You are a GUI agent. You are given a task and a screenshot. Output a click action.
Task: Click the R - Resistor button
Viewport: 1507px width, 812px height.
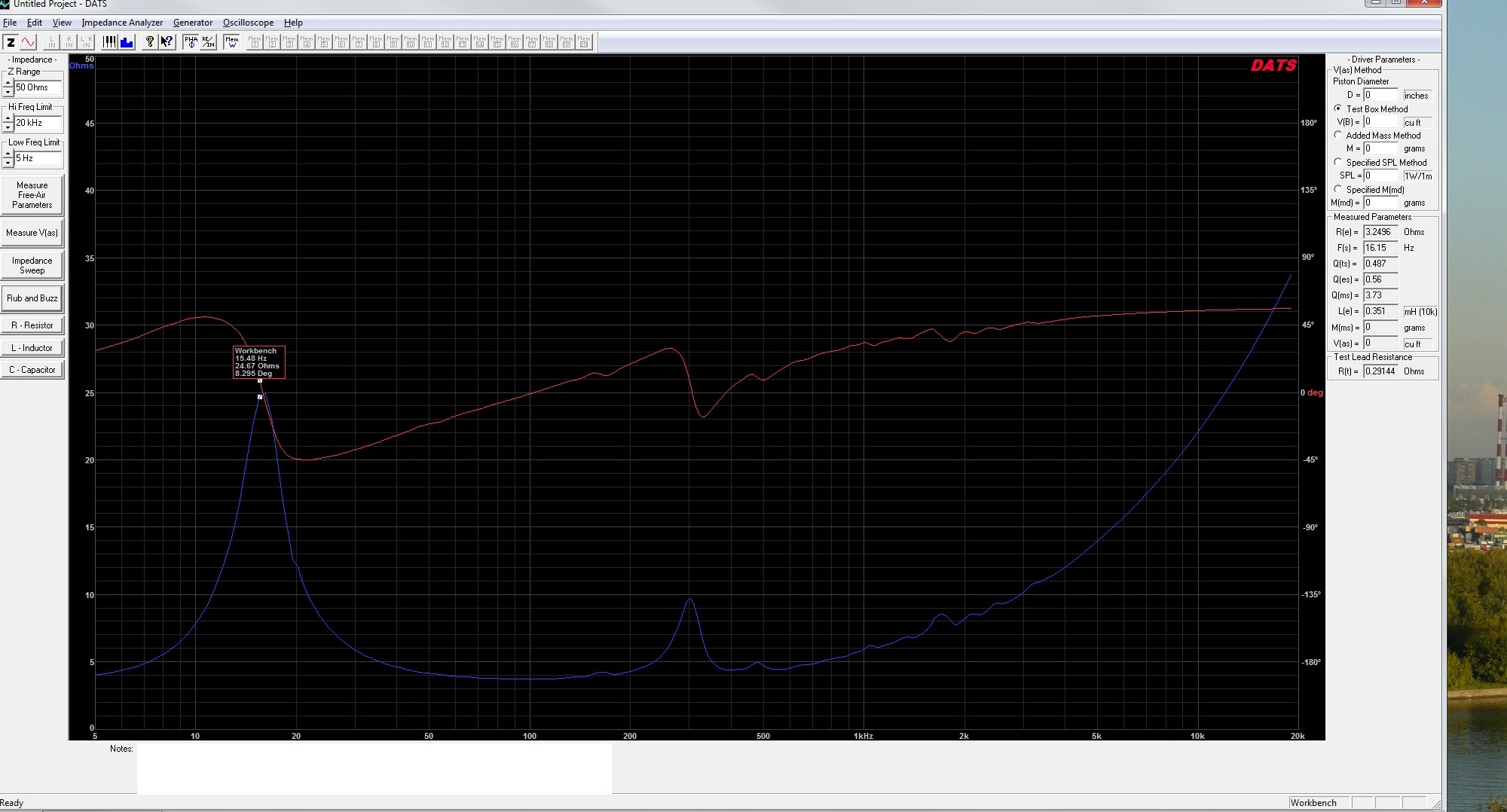point(32,325)
